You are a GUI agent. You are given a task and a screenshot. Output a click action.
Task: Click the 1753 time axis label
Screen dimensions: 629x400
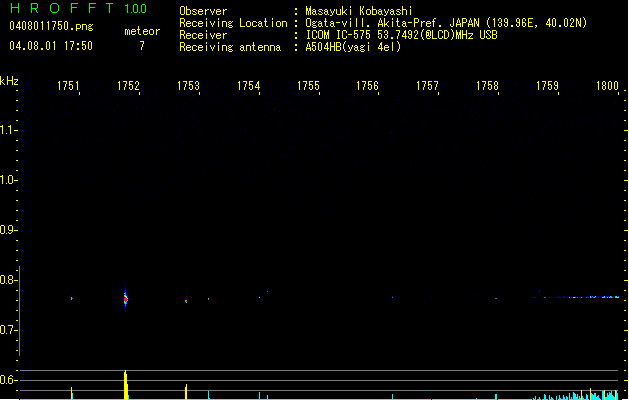point(188,86)
